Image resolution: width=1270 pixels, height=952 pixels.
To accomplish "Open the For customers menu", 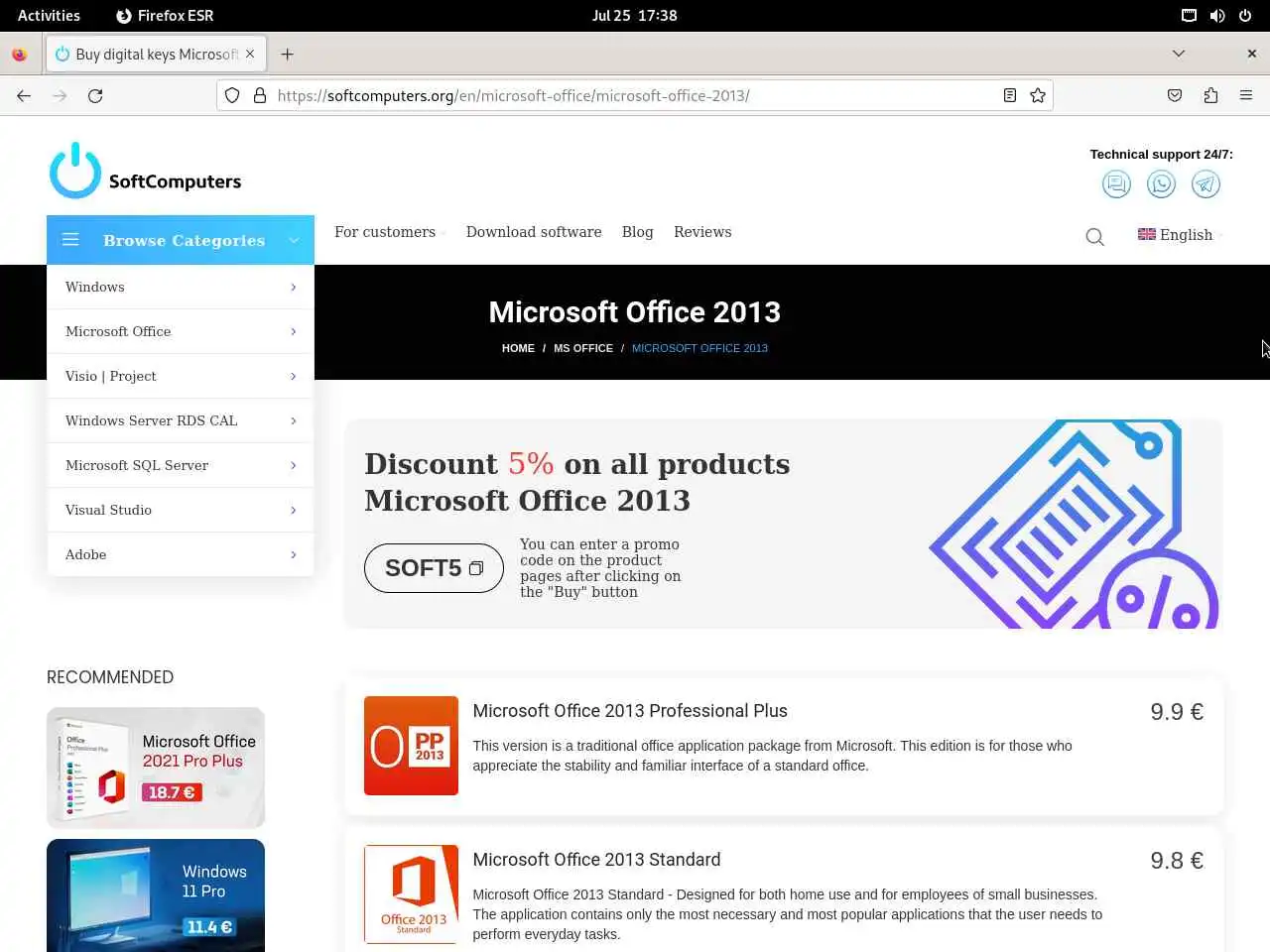I will [389, 232].
